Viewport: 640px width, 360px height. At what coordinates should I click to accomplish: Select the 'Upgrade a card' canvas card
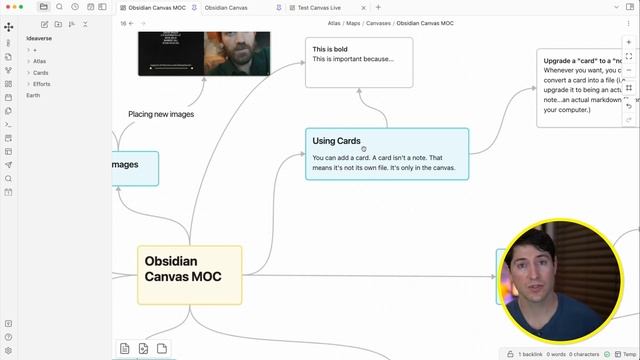click(x=588, y=88)
